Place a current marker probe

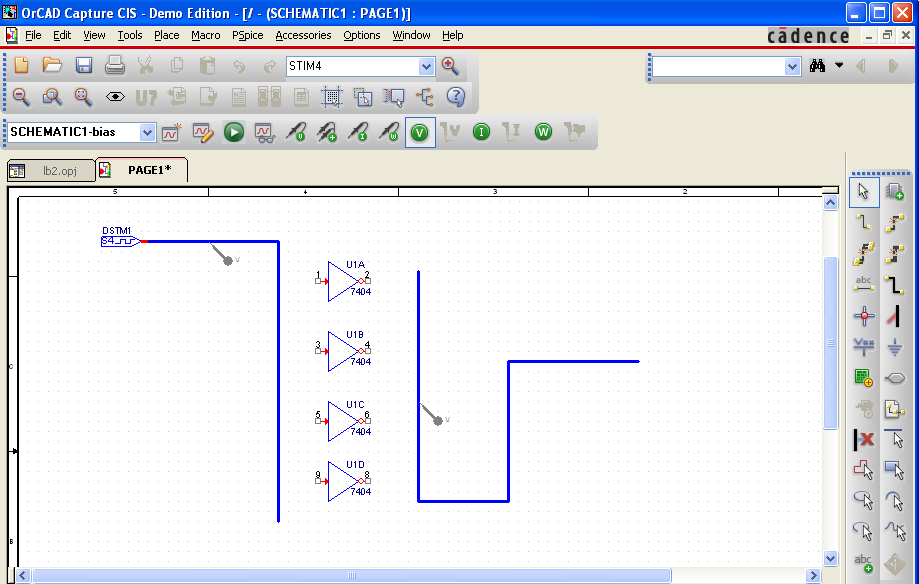tap(358, 132)
